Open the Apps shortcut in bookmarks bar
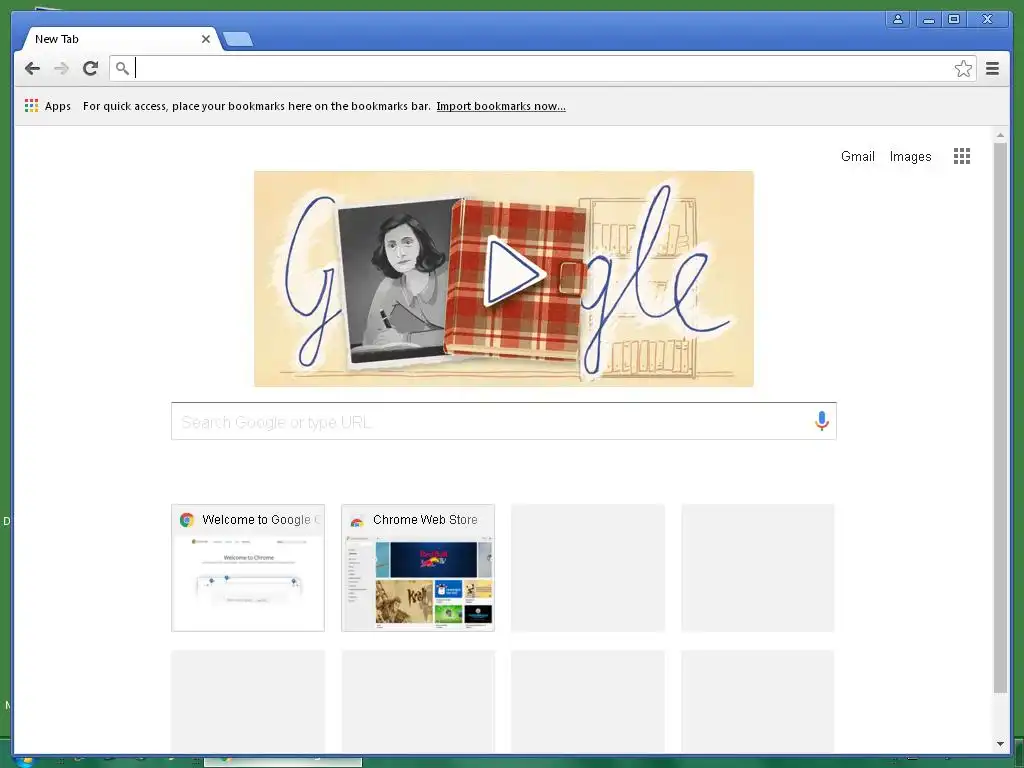The image size is (1024, 768). pos(48,106)
